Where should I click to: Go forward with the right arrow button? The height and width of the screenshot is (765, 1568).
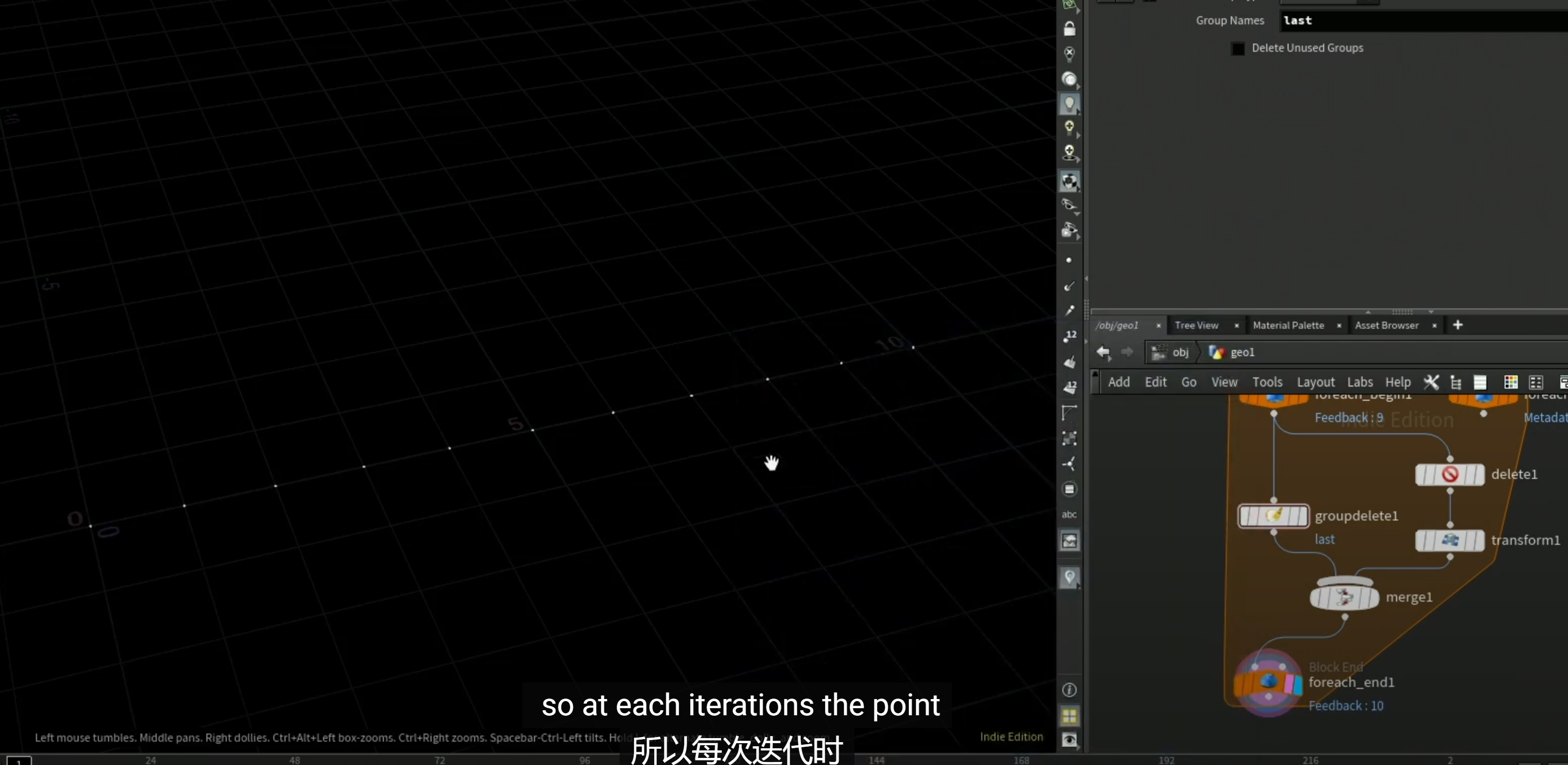(x=1127, y=352)
